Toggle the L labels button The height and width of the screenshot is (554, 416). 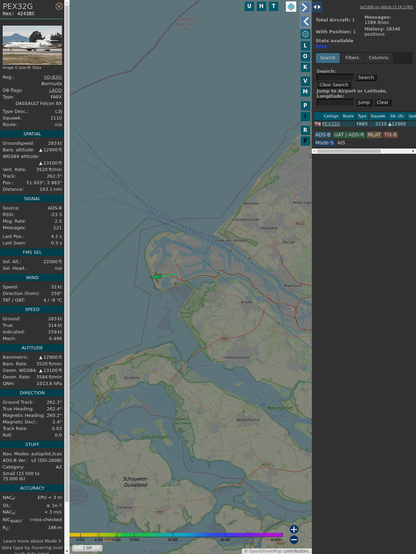[x=305, y=46]
